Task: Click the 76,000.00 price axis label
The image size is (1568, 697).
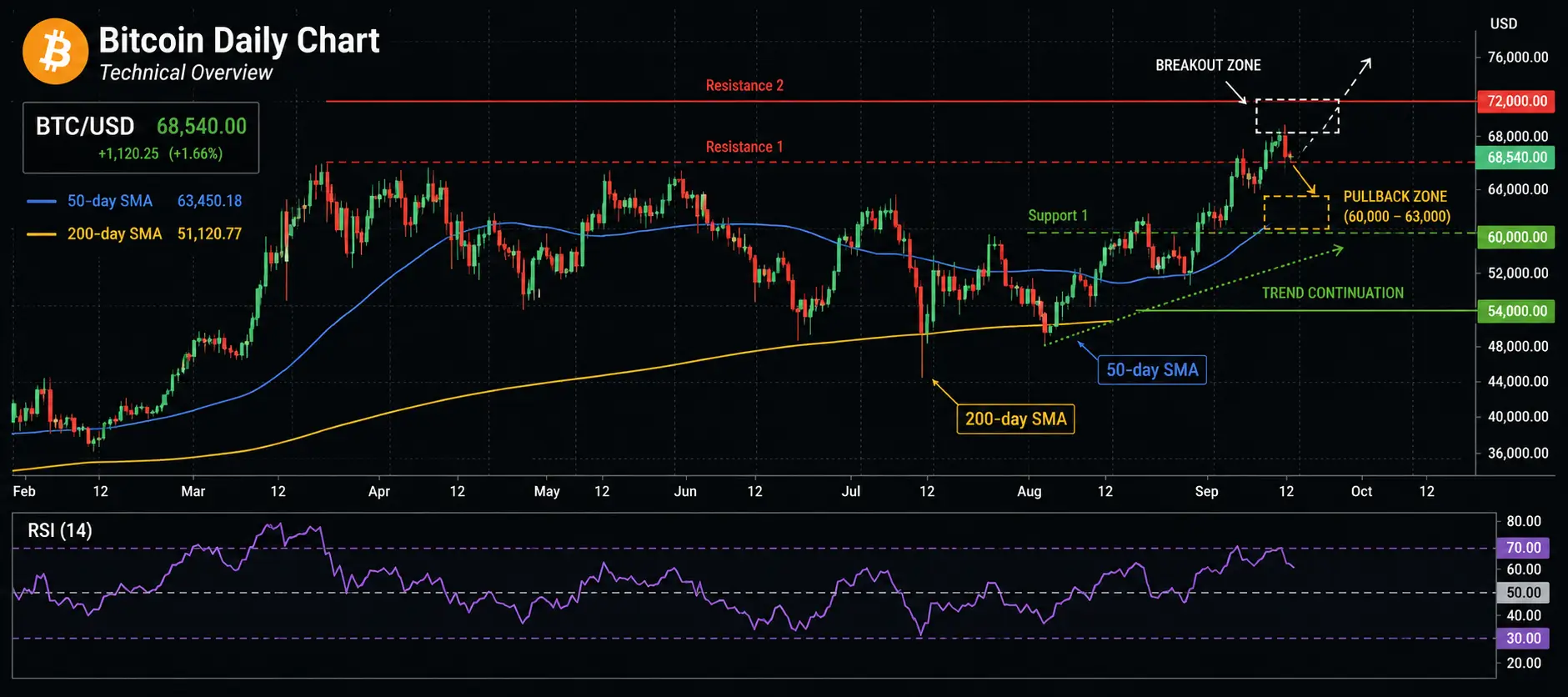Action: [x=1518, y=57]
